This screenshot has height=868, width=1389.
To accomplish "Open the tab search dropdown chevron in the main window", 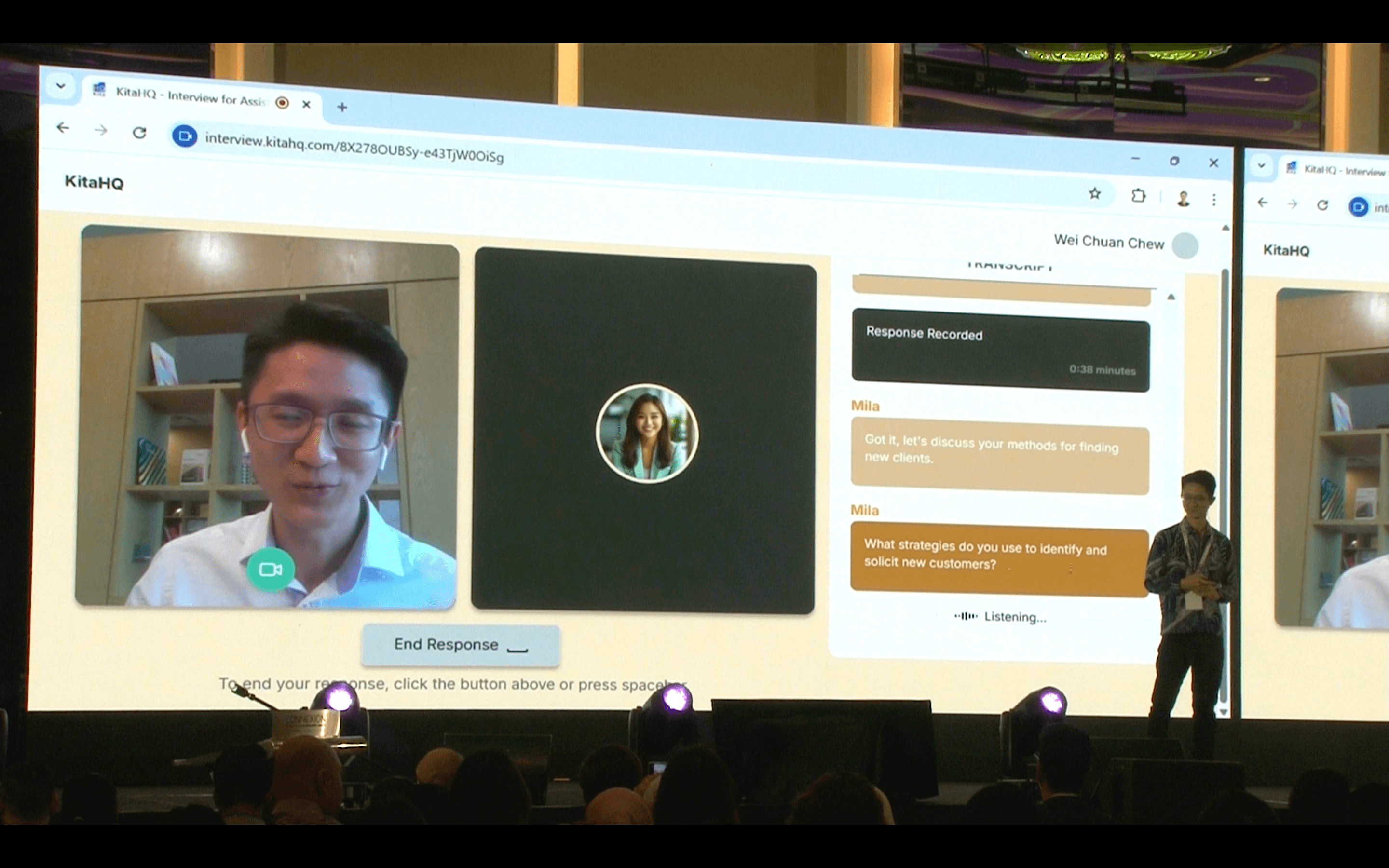I will tap(60, 87).
